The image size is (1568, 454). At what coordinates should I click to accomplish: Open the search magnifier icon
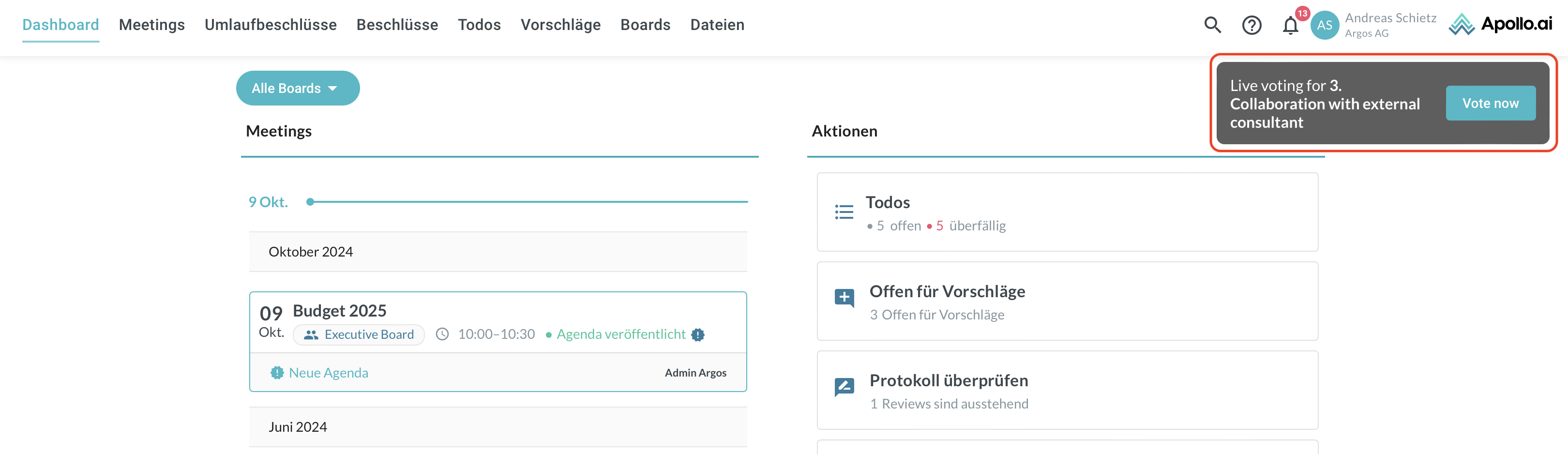pyautogui.click(x=1212, y=25)
